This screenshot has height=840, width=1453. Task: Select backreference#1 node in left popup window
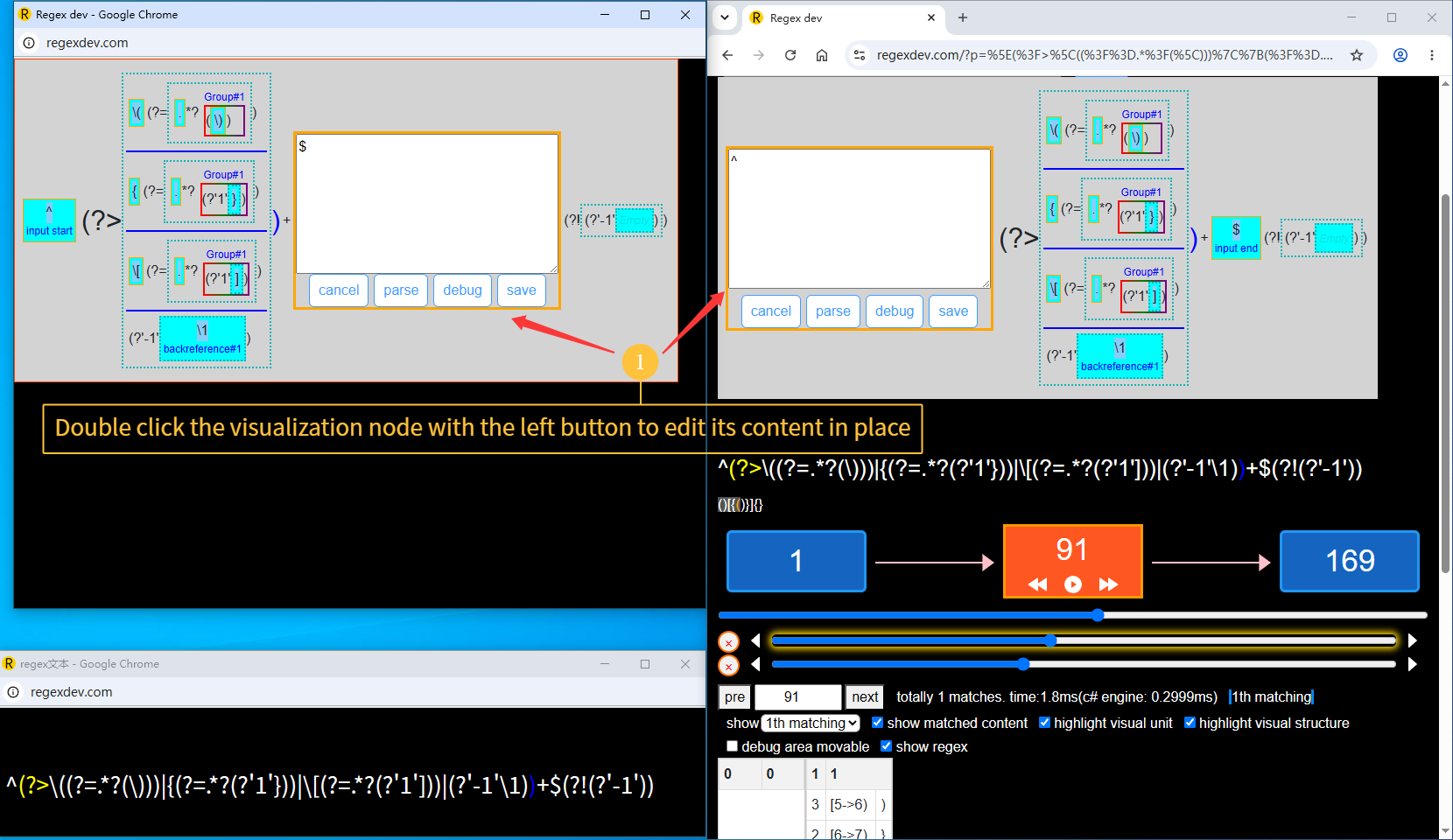point(202,339)
